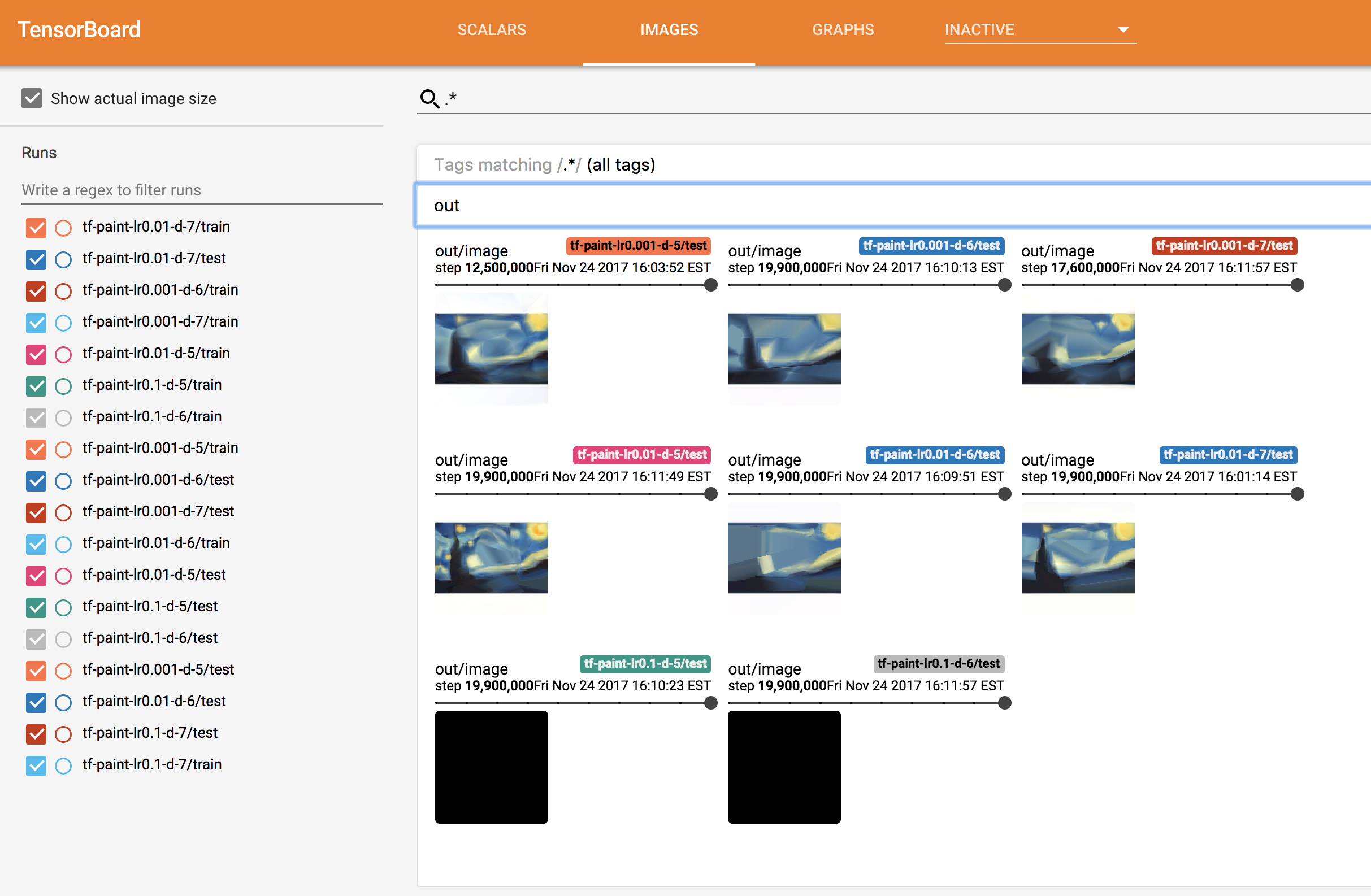Click step slider handle for tf-paint-lr0.1-d-6/test
This screenshot has height=896, width=1371.
[1004, 703]
